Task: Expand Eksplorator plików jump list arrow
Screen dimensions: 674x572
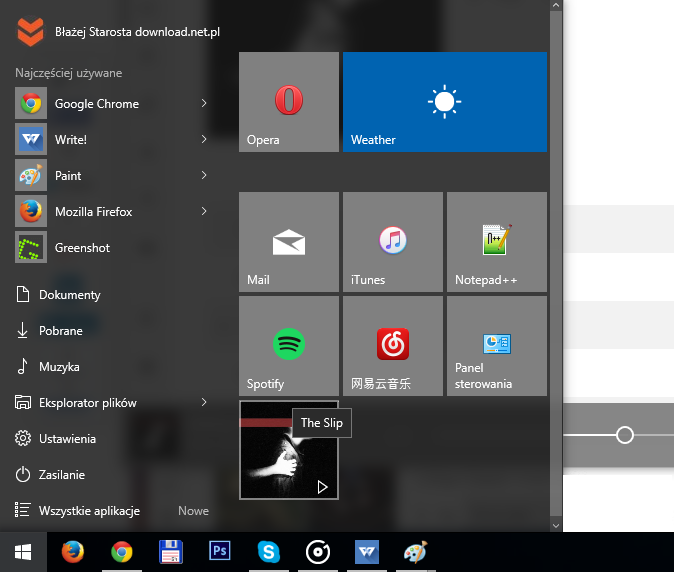Action: 204,402
